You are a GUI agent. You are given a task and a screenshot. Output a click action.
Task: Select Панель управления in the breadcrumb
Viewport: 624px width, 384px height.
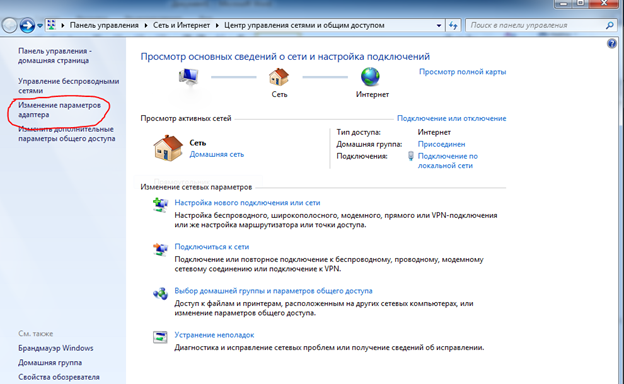104,25
